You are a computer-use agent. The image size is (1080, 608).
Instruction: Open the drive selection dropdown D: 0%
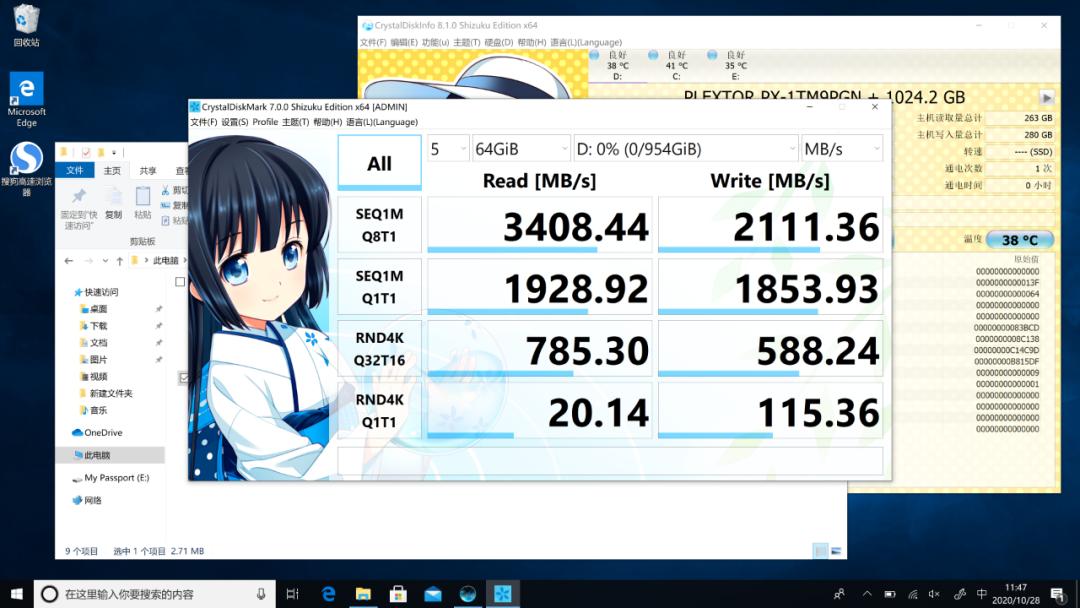point(686,149)
